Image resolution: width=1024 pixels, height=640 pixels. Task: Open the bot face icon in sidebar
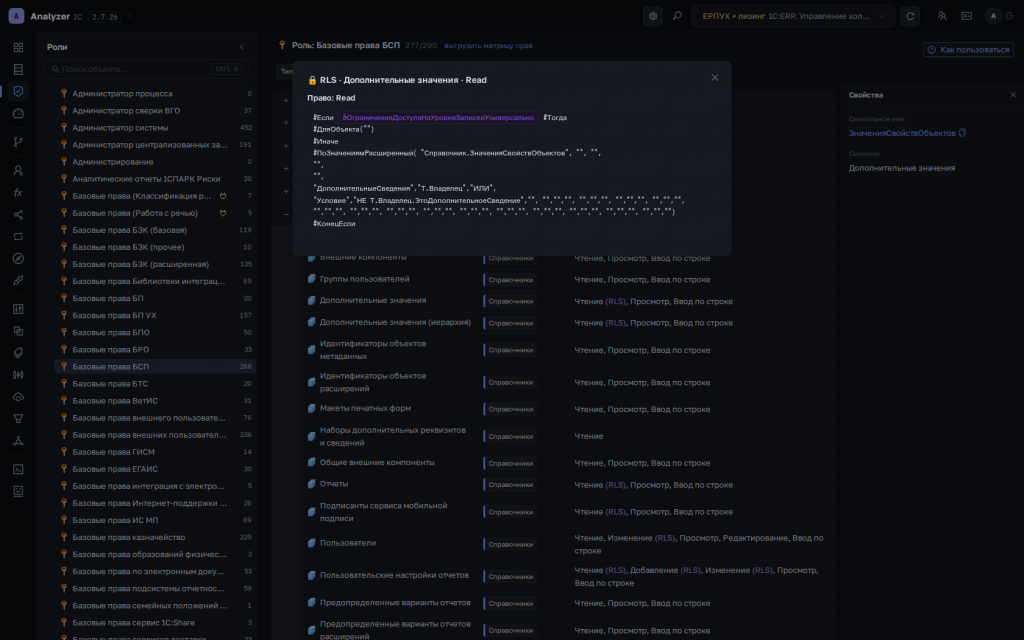tap(18, 491)
